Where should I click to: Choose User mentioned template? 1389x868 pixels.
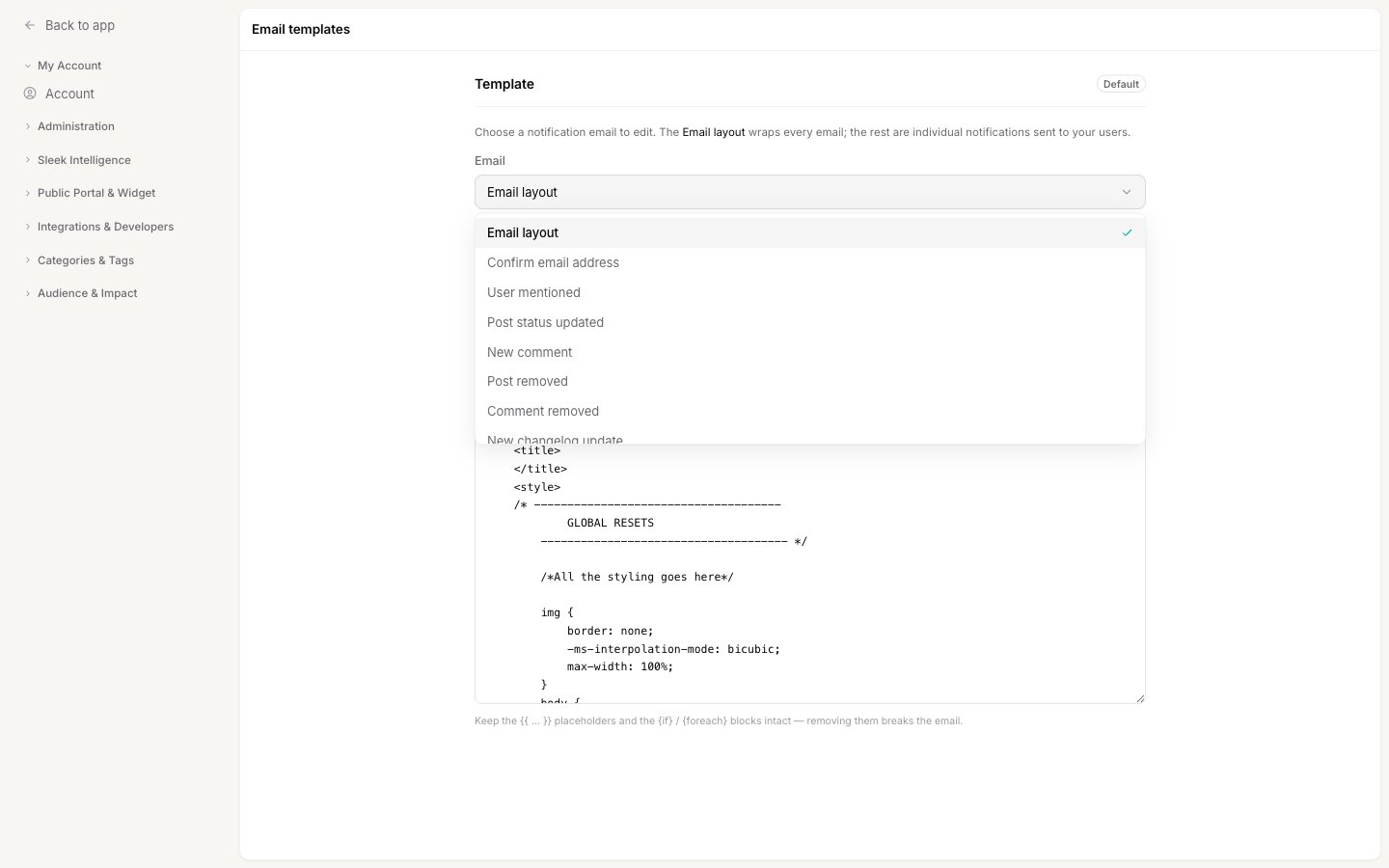pyautogui.click(x=810, y=292)
